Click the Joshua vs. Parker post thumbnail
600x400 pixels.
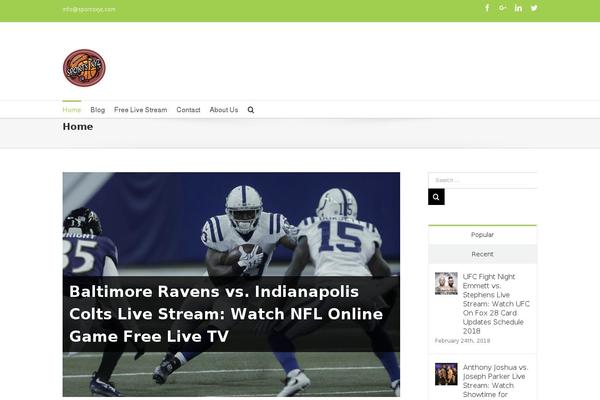coord(446,374)
